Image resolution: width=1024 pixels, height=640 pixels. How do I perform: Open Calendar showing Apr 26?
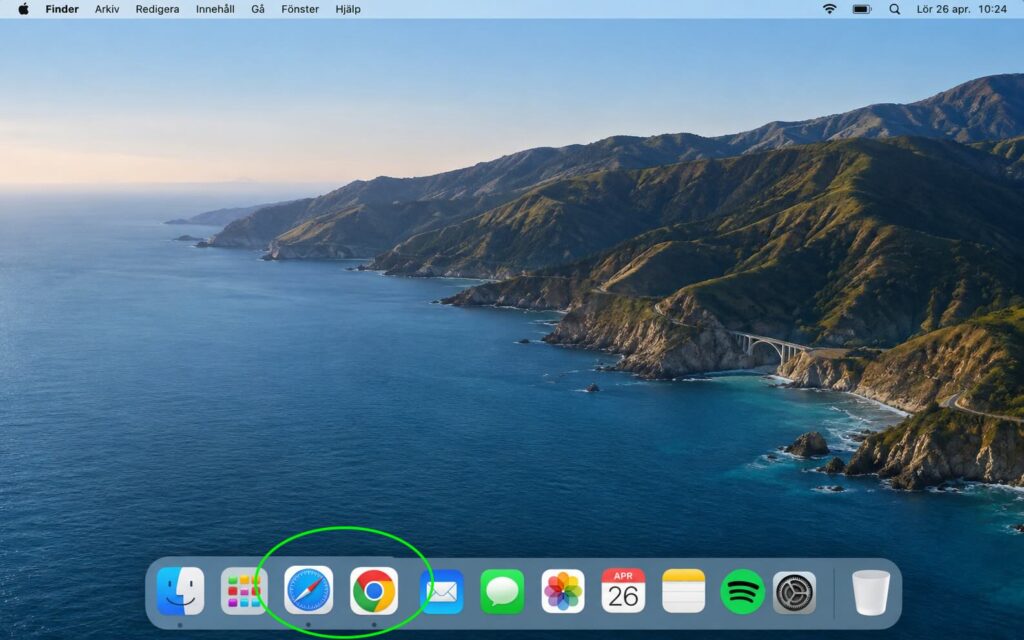pos(623,591)
